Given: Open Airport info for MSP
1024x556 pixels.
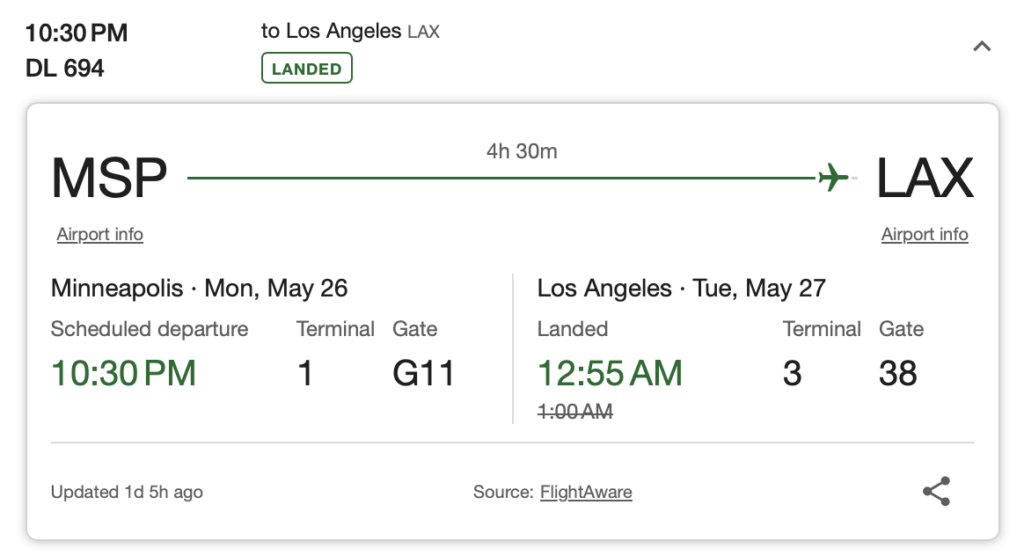Looking at the screenshot, I should point(100,234).
